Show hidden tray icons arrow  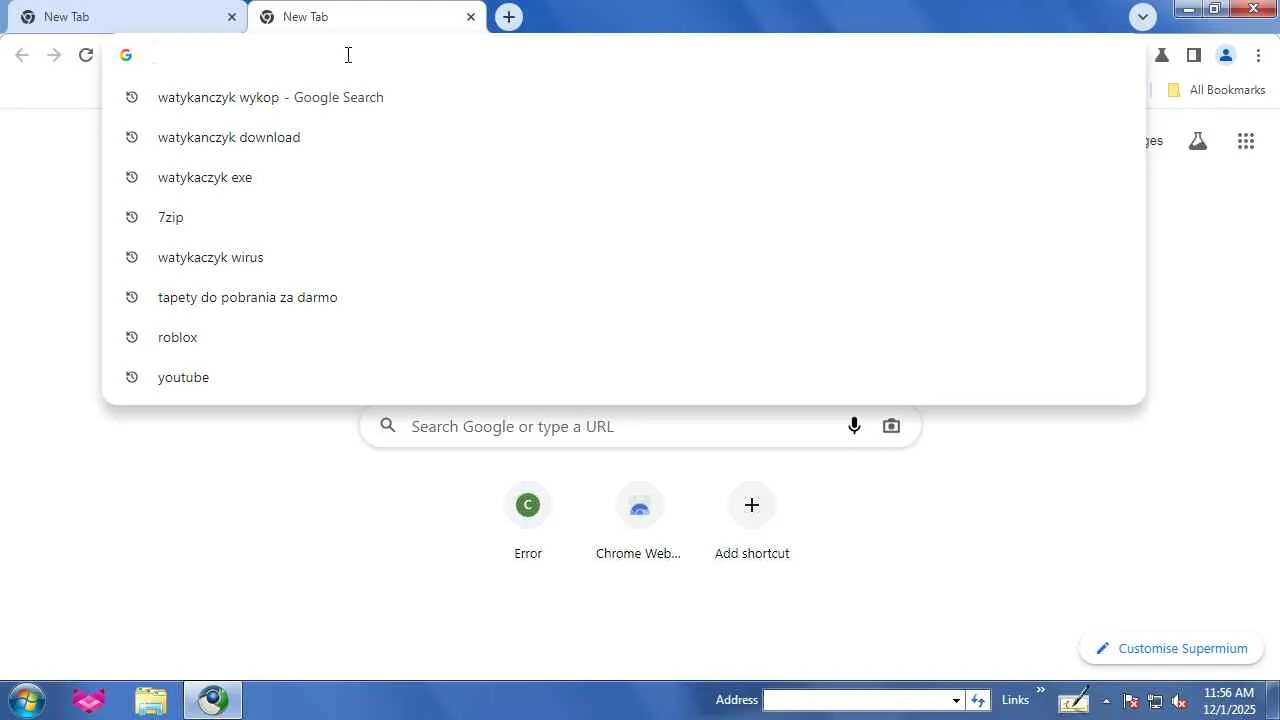pos(1106,701)
